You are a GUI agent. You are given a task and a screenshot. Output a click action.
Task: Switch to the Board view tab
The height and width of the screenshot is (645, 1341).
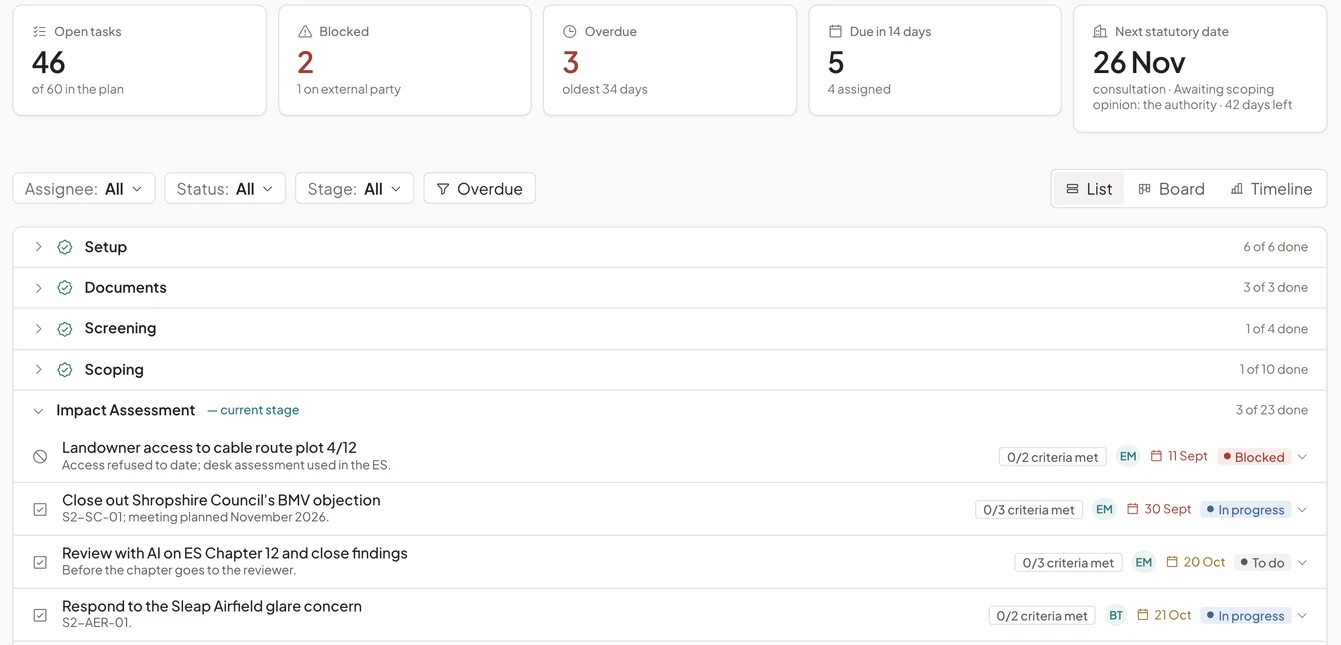1171,189
